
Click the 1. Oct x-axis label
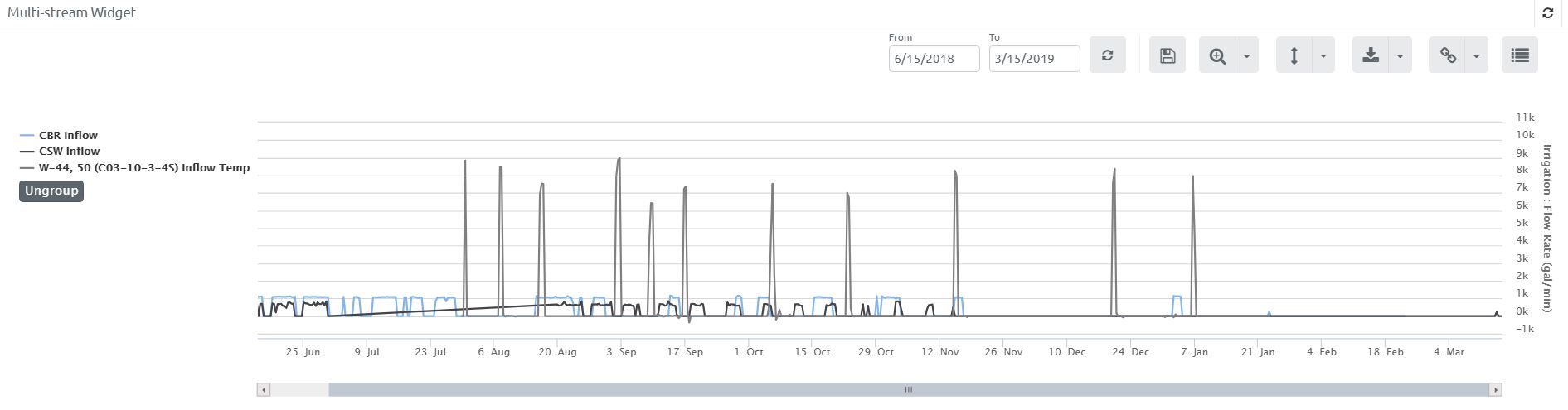(748, 352)
